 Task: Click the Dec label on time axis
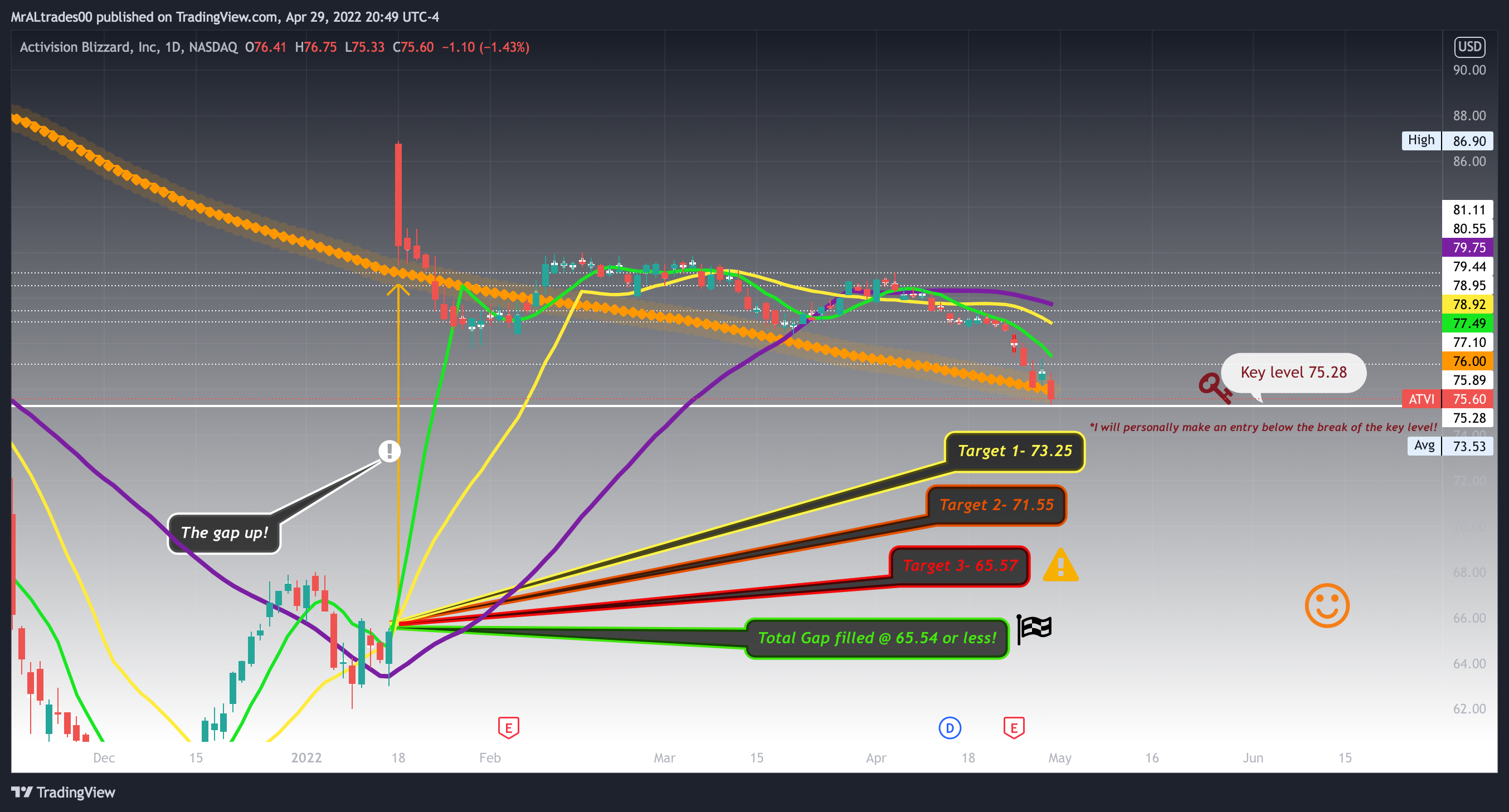click(104, 757)
